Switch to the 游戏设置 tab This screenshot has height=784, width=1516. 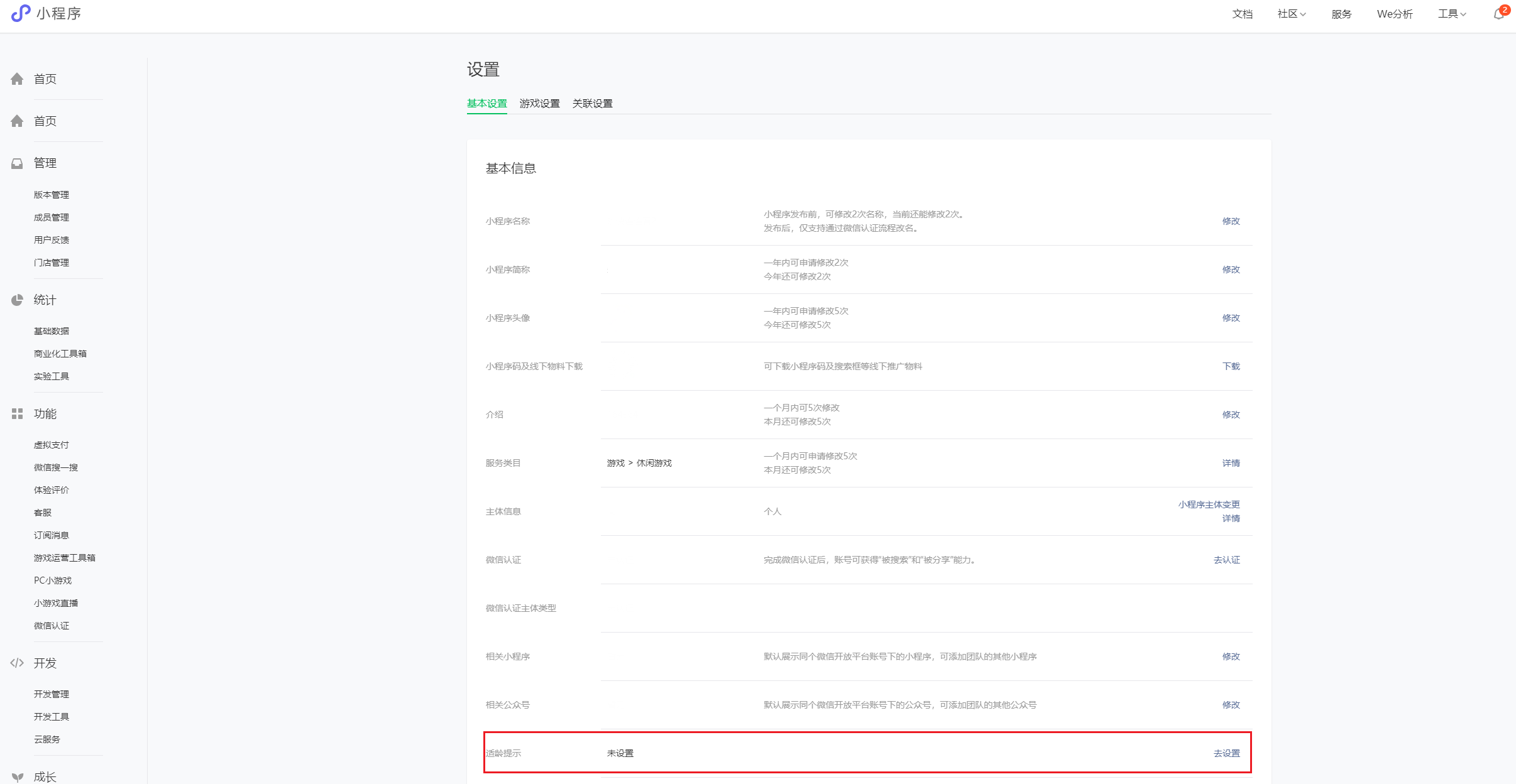click(x=539, y=104)
